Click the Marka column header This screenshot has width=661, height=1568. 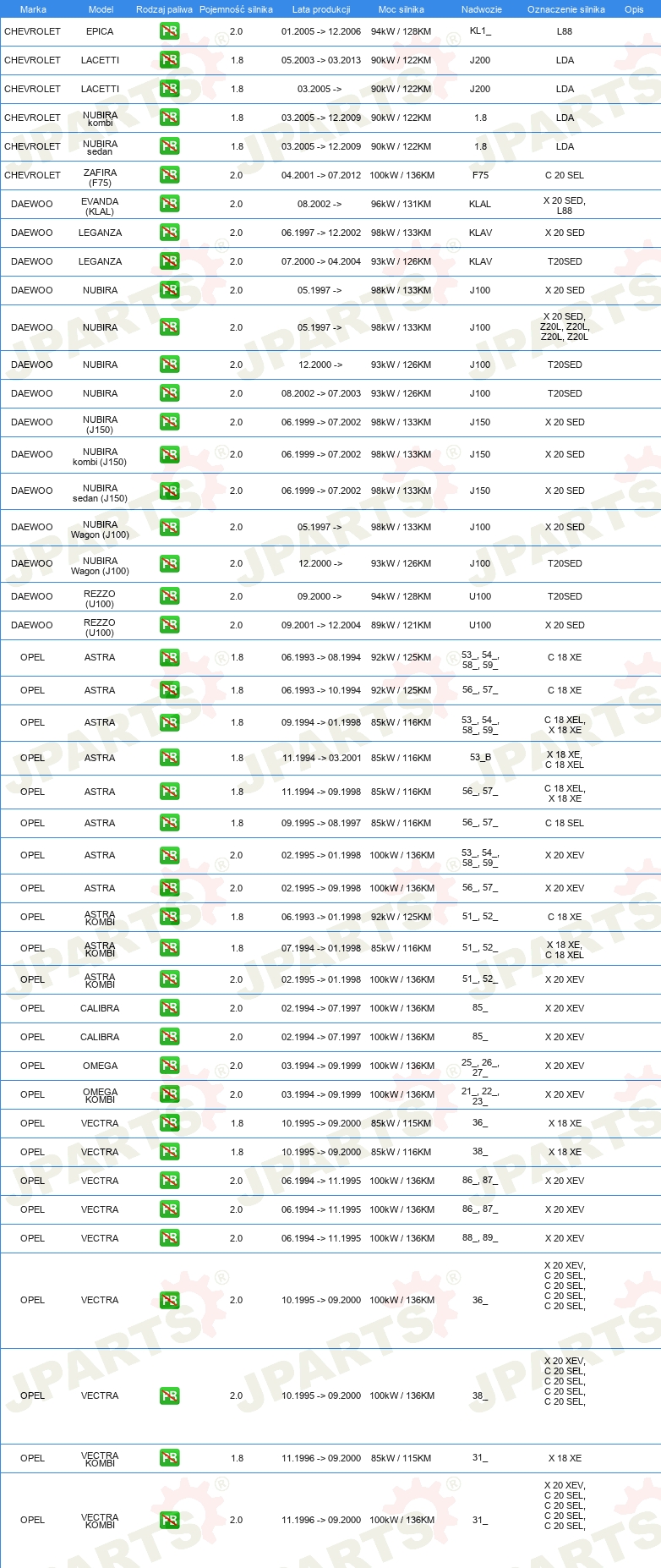tap(33, 9)
